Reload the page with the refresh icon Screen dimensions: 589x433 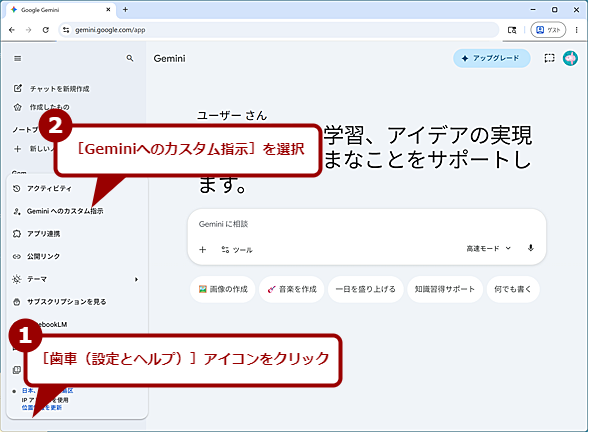[x=45, y=30]
